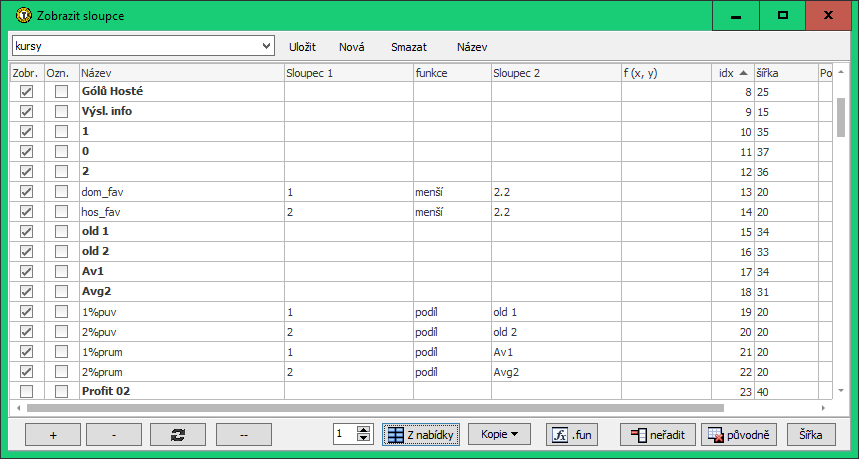Decrement the number spinner down arrow
Image resolution: width=859 pixels, height=459 pixels.
click(364, 438)
